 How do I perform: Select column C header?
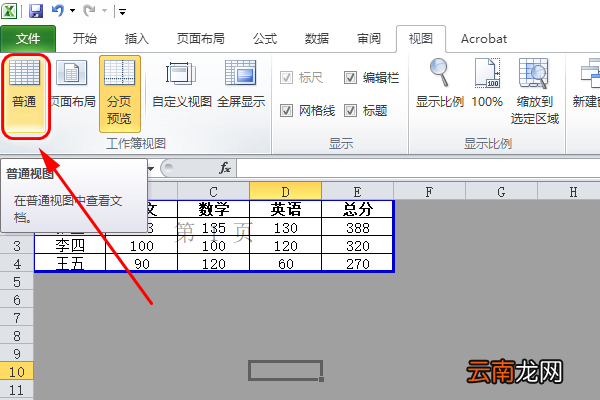point(213,191)
